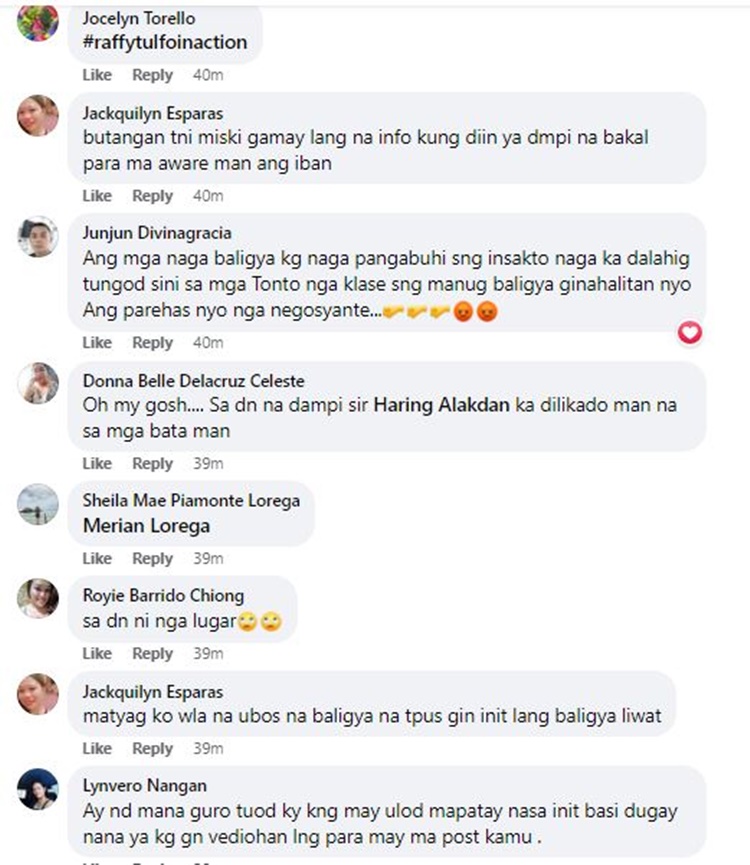The width and height of the screenshot is (750, 865).
Task: Click the Jackquilyn Esparas name on the butangan comment
Action: pos(153,113)
